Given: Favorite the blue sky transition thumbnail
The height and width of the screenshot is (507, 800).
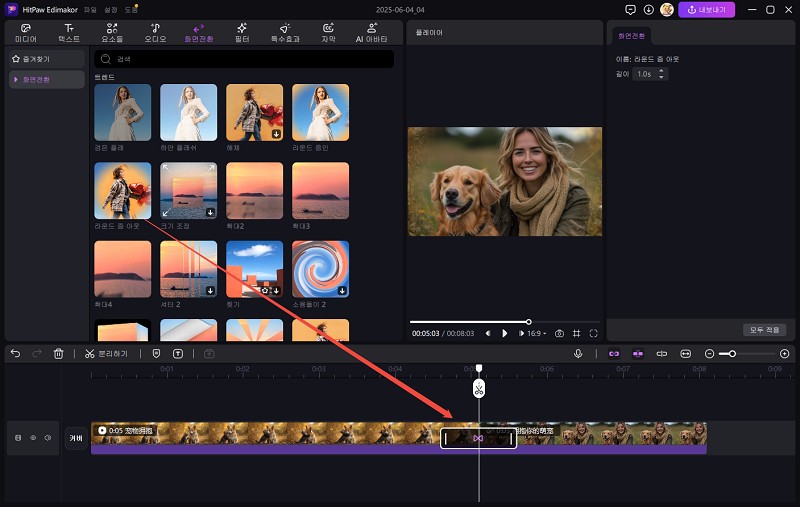Looking at the screenshot, I should [x=265, y=291].
